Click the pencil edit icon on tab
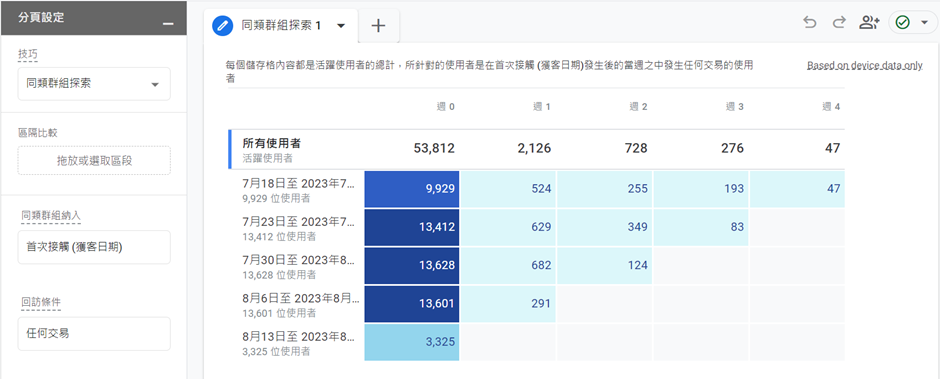 point(223,26)
